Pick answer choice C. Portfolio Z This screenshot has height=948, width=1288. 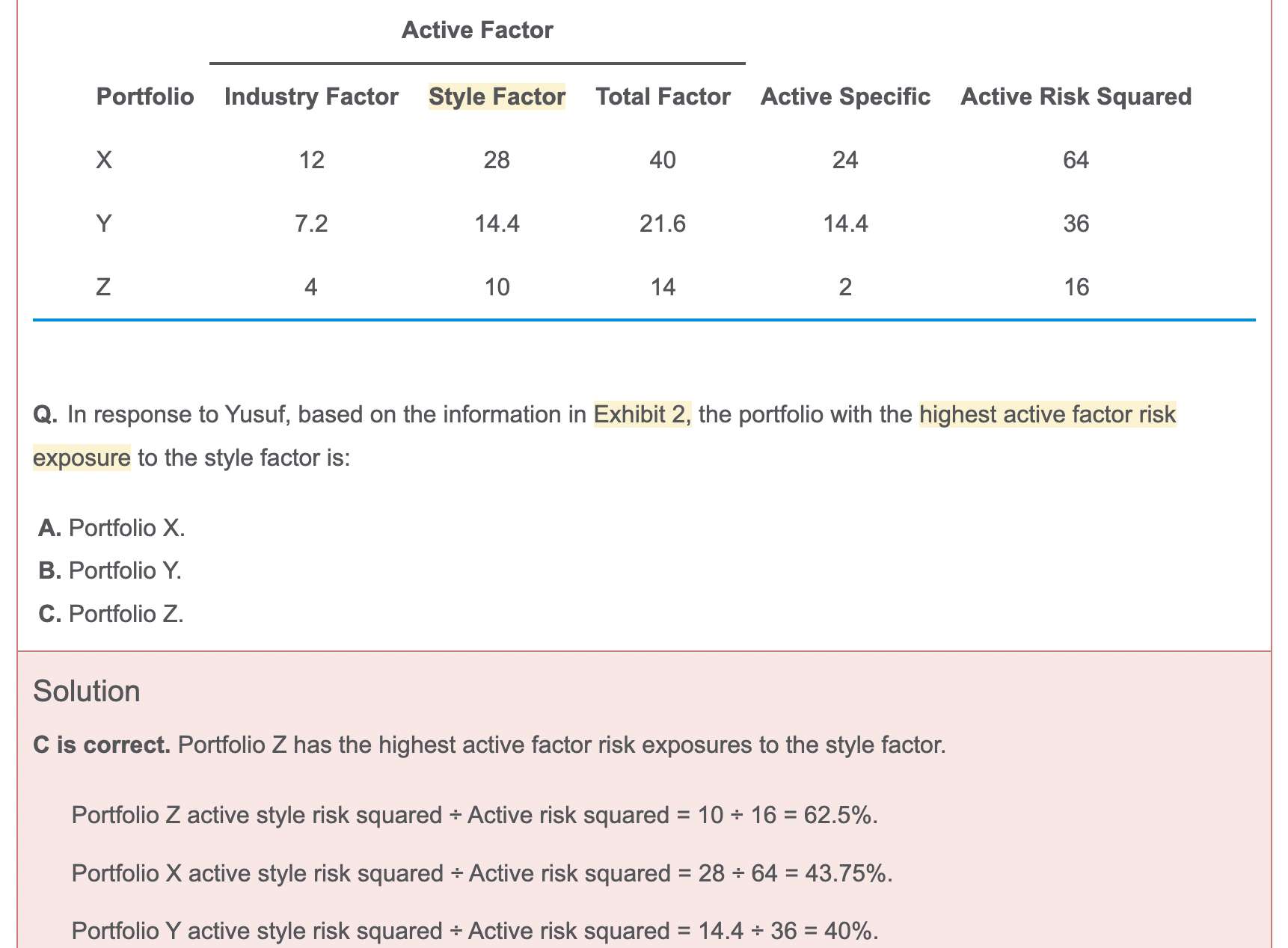point(111,614)
